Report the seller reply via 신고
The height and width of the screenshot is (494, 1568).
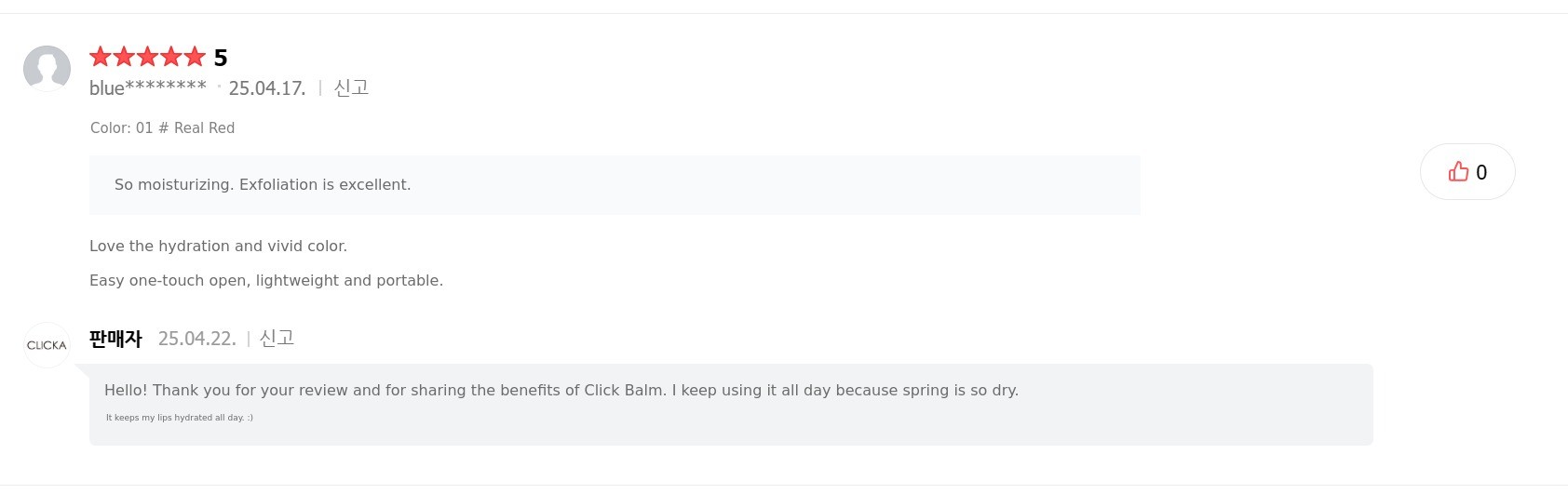click(277, 338)
